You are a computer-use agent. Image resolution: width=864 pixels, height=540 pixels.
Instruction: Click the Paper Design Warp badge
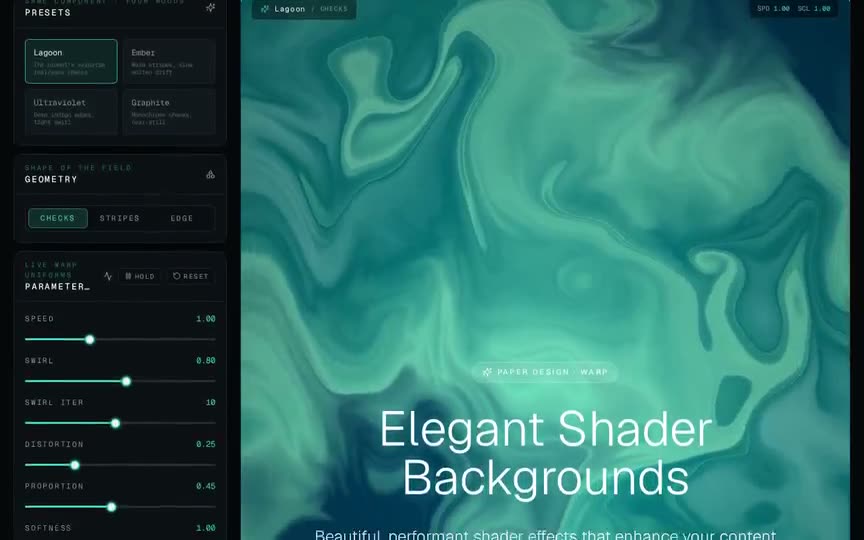point(544,372)
